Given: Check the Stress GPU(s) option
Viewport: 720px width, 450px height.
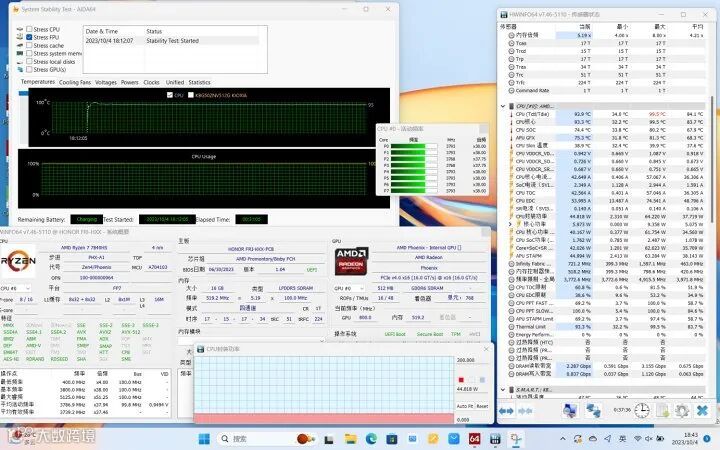Looking at the screenshot, I should [29, 69].
